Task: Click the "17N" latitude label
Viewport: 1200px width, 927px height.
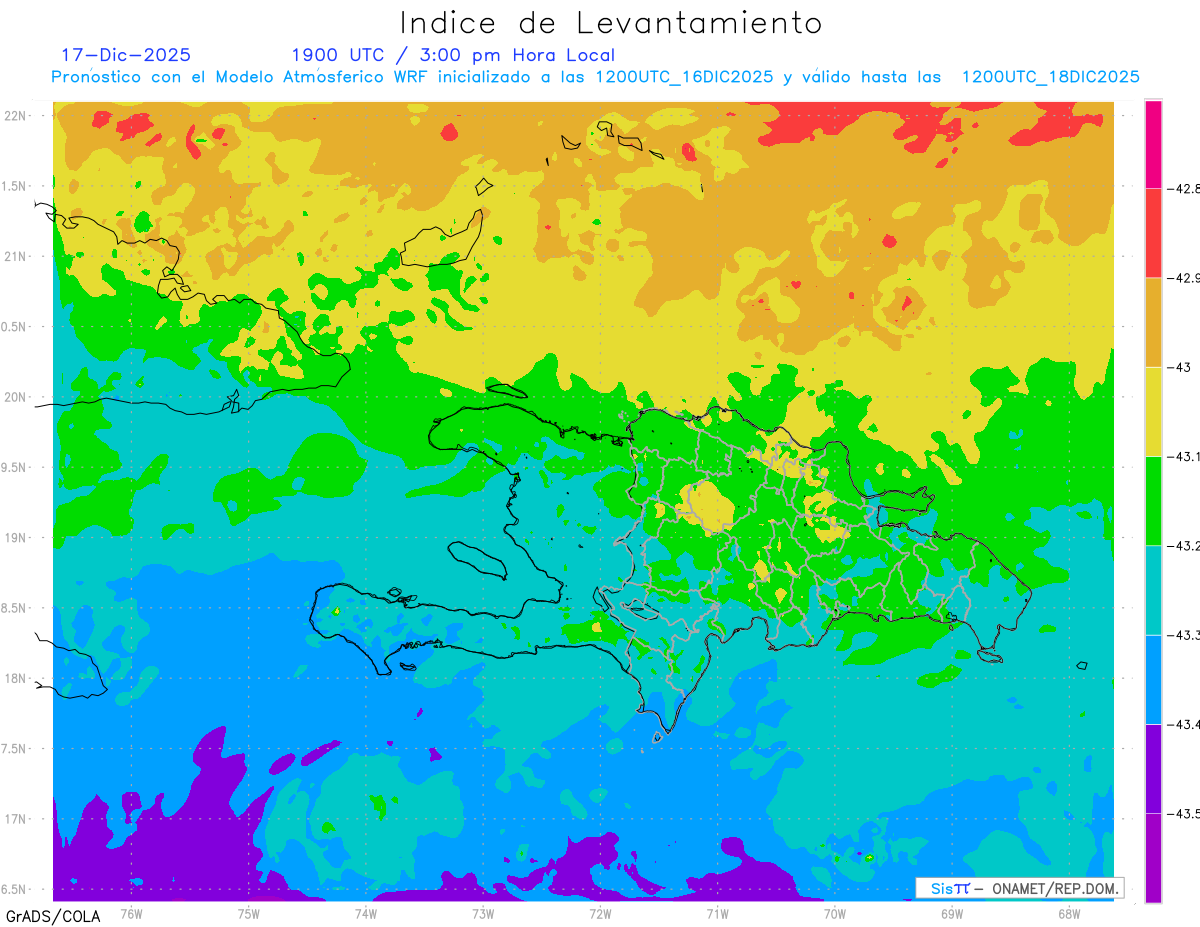Action: coord(15,819)
